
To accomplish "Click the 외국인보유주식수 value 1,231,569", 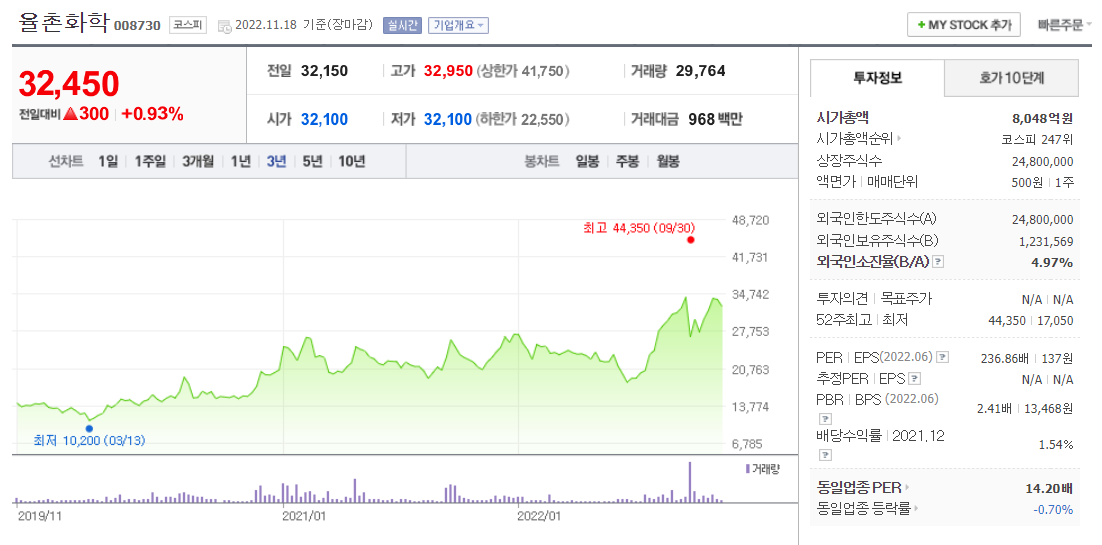I will (x=1046, y=241).
